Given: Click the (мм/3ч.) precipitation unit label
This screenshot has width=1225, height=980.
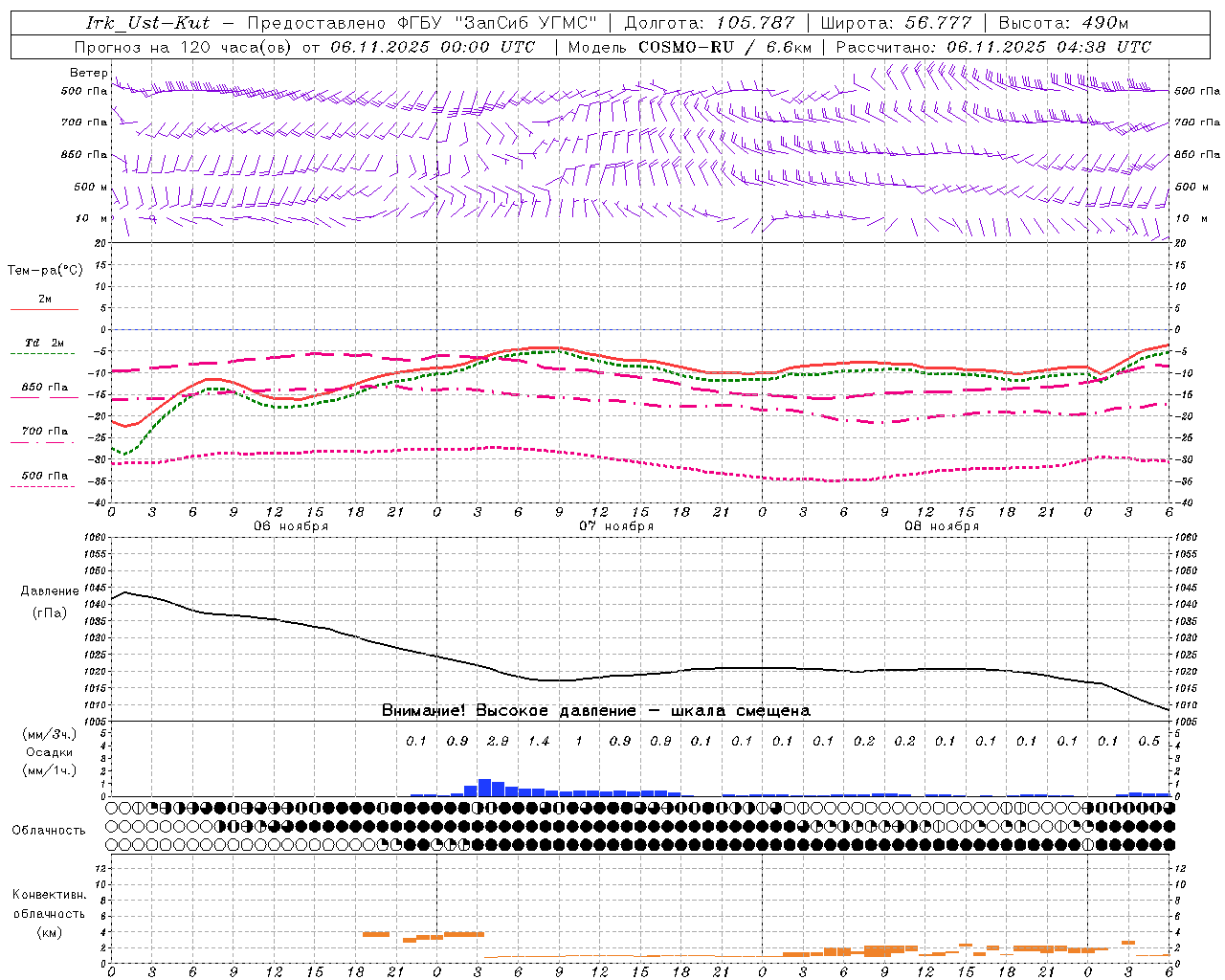Looking at the screenshot, I should coord(49,734).
